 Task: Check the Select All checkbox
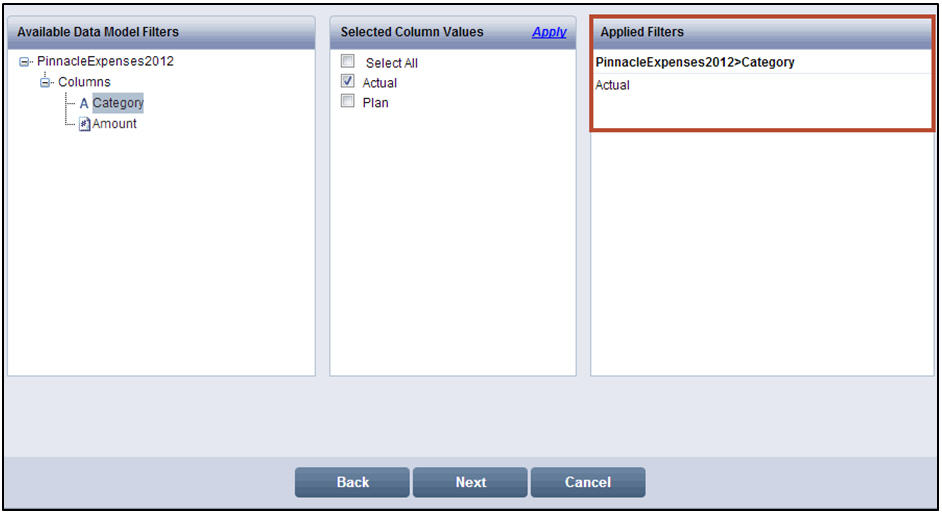[348, 61]
